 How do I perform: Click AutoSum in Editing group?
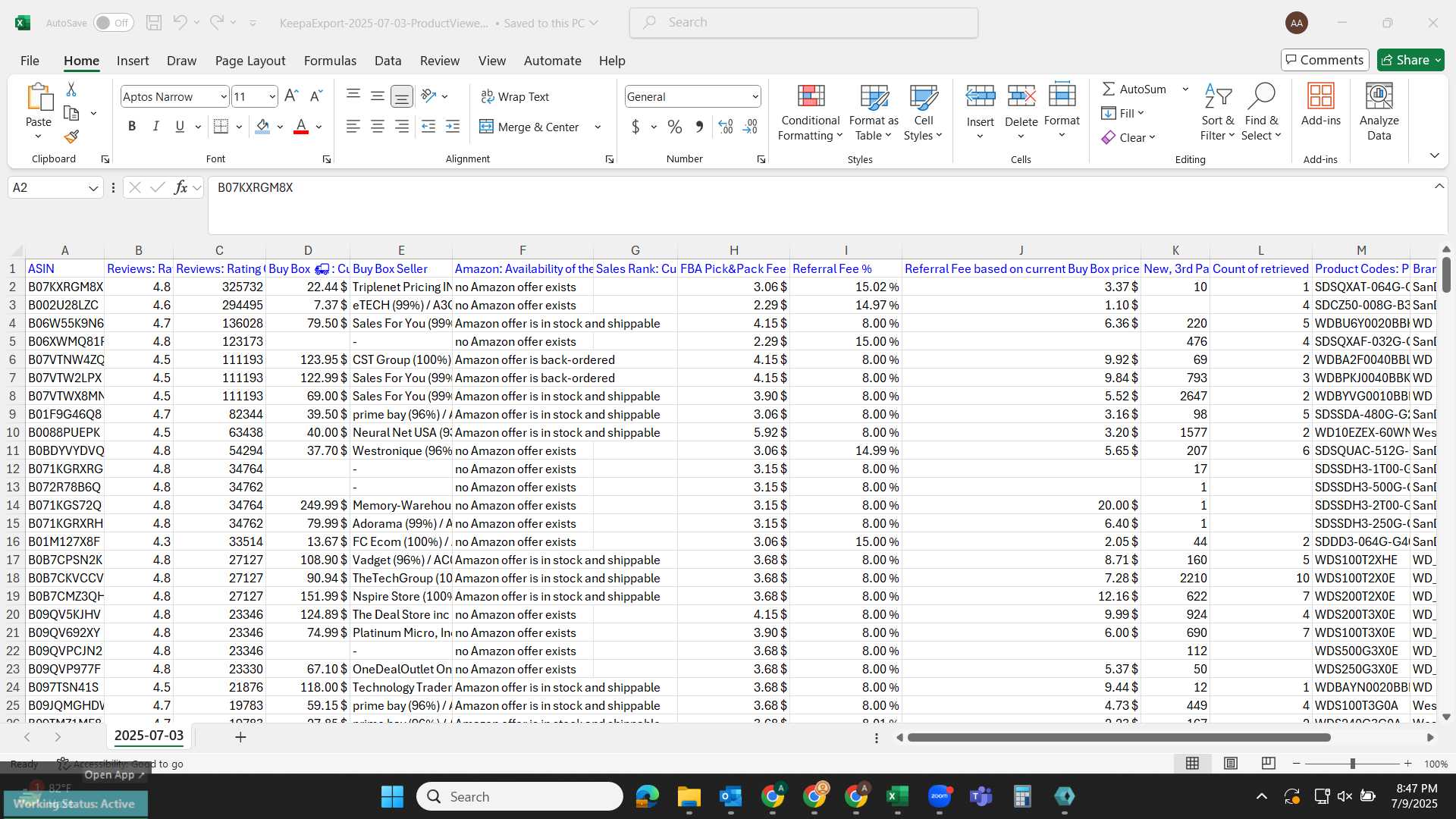click(x=1134, y=89)
